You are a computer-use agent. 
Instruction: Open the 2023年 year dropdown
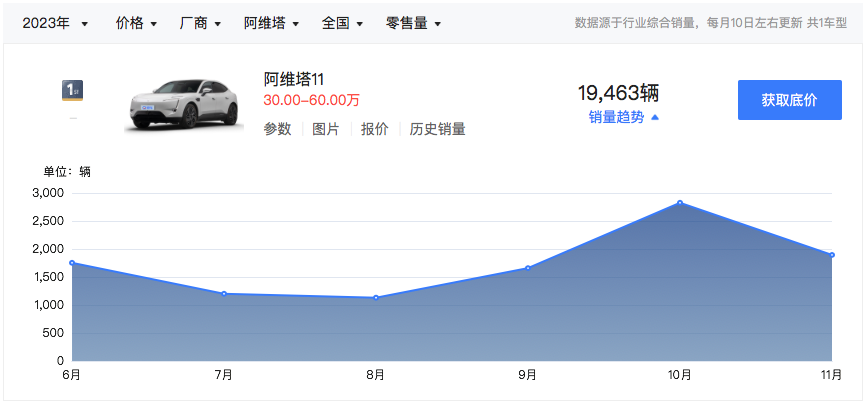click(55, 22)
